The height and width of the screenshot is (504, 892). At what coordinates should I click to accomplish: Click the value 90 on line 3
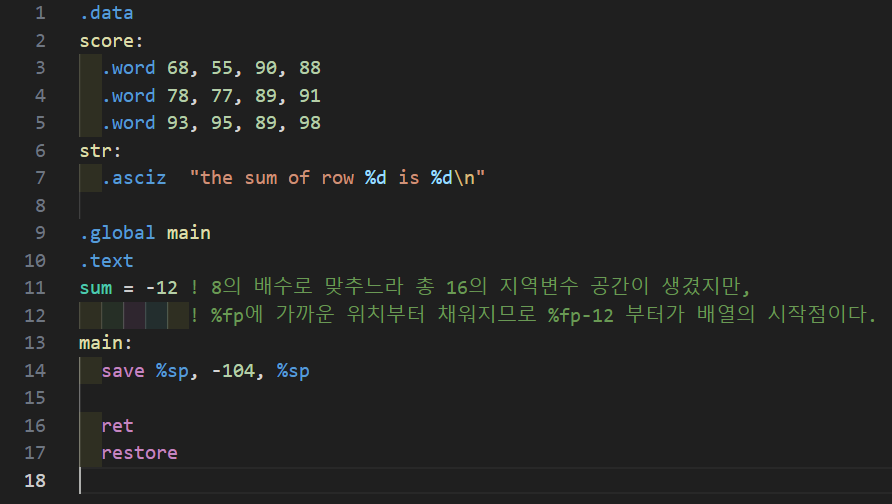[266, 68]
